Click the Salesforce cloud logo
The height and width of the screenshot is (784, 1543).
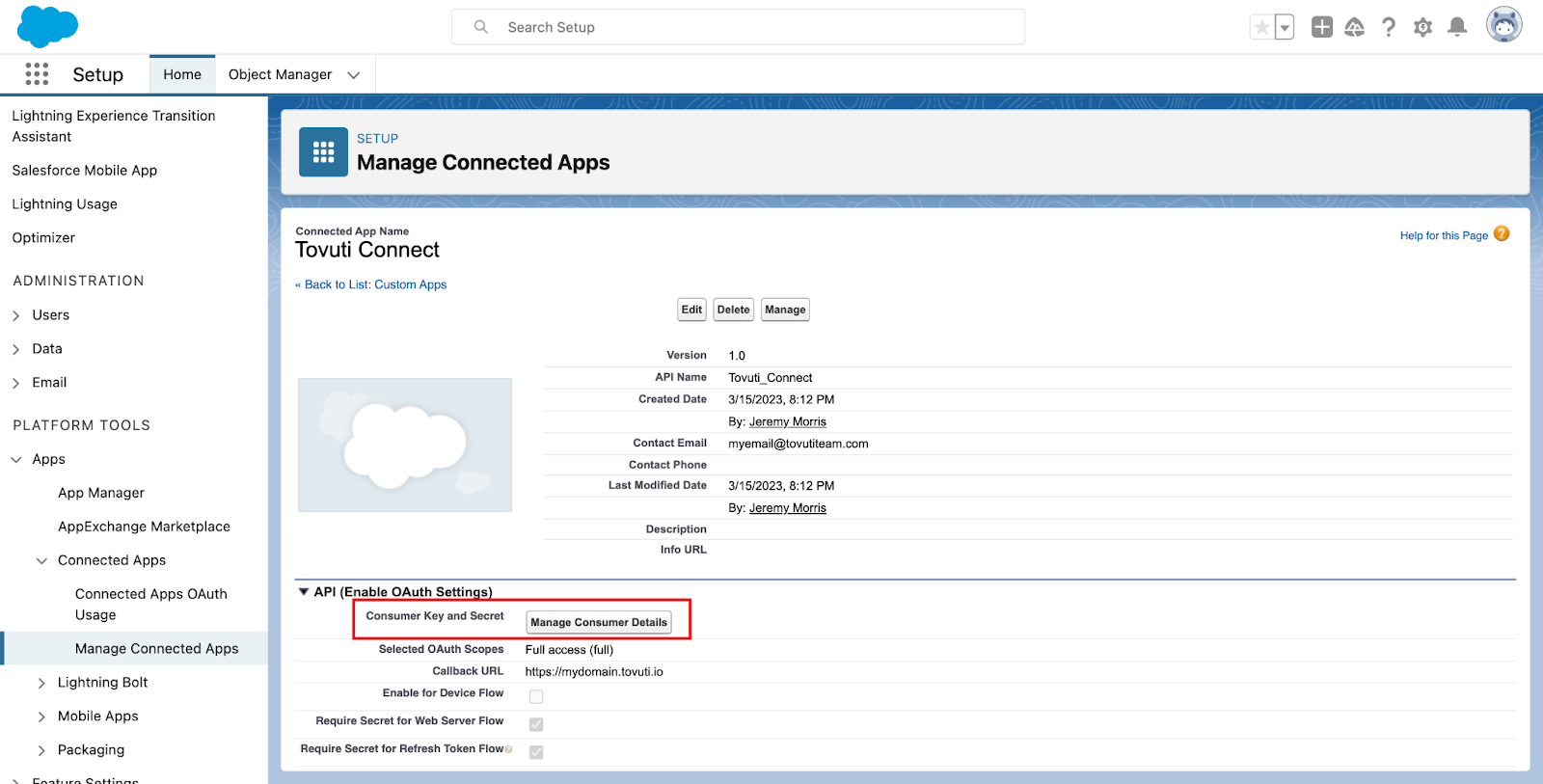[47, 26]
